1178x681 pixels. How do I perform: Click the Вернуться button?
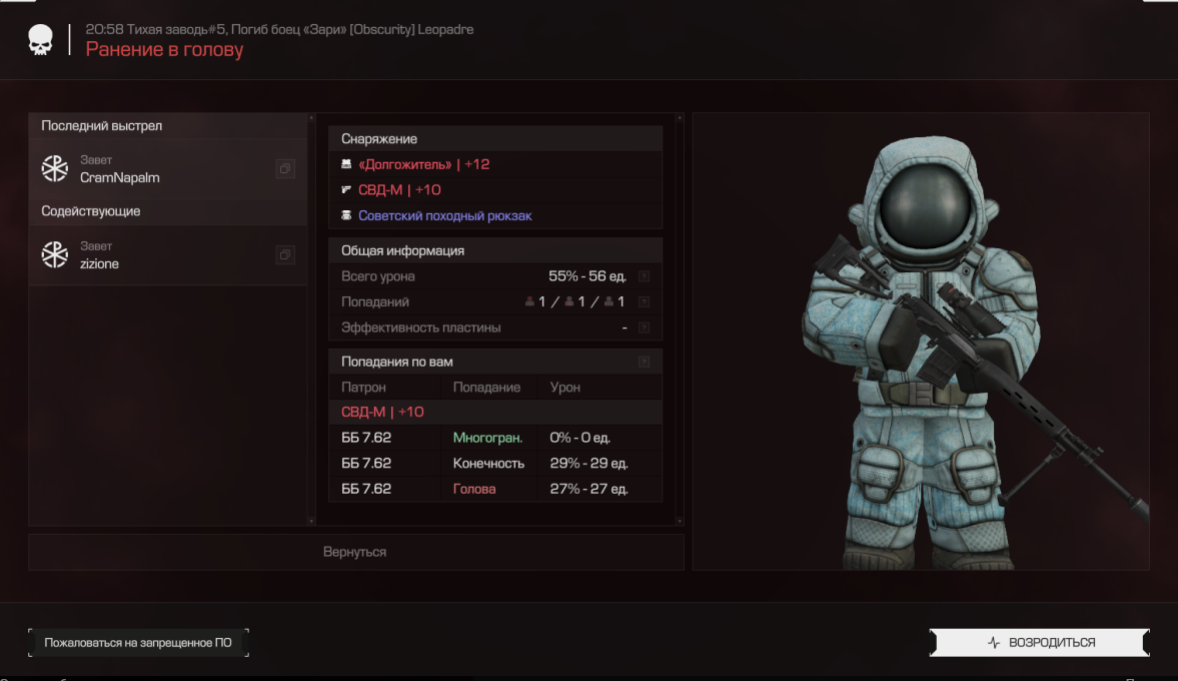click(x=356, y=552)
